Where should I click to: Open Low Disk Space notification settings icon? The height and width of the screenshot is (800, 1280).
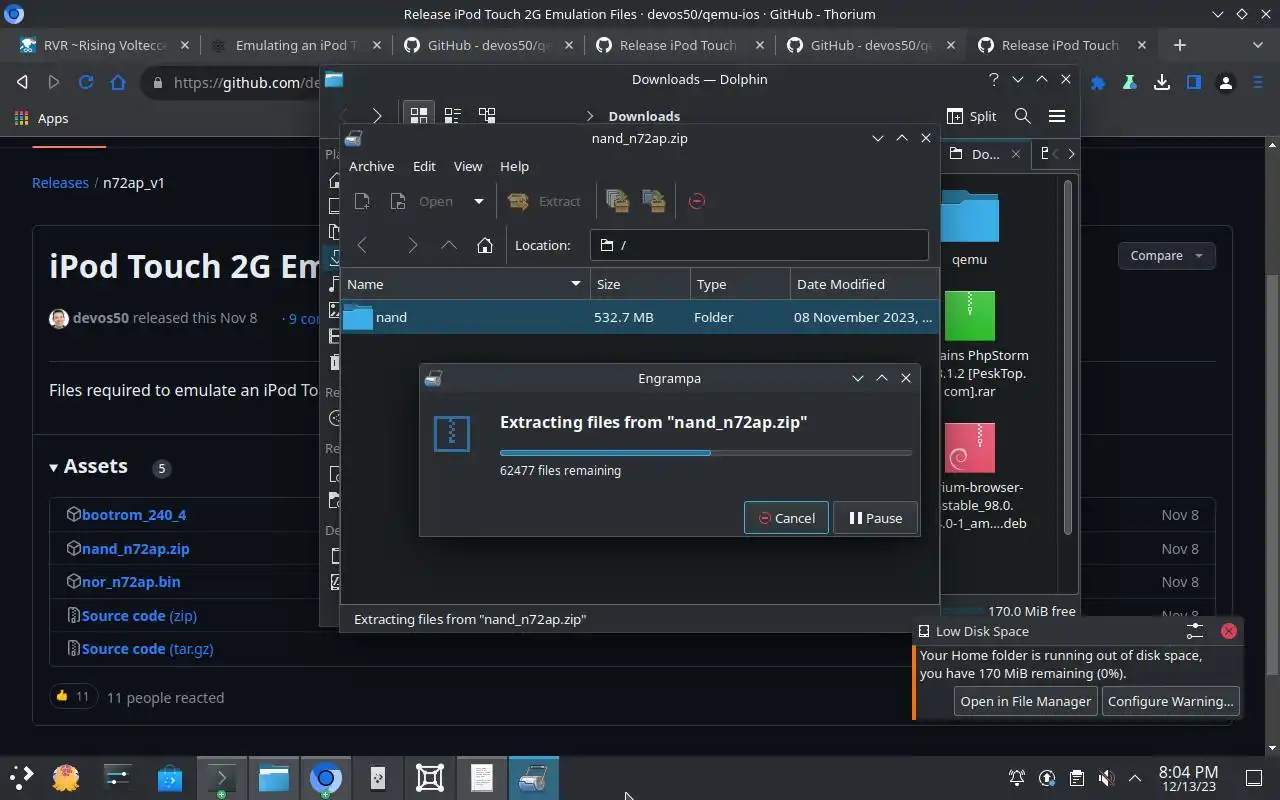pos(1195,631)
